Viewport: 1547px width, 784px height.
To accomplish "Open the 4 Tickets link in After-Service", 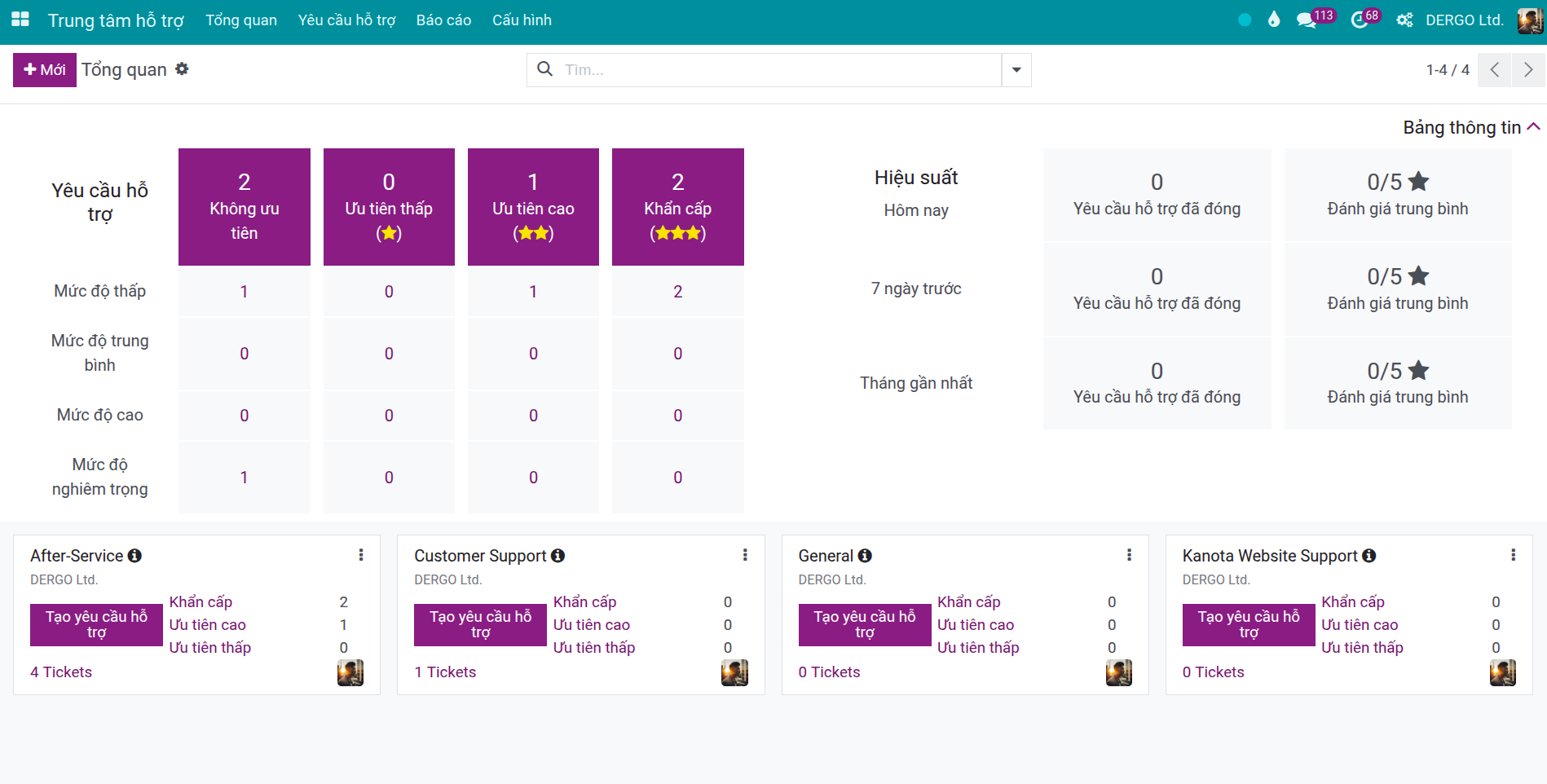I will click(x=61, y=672).
